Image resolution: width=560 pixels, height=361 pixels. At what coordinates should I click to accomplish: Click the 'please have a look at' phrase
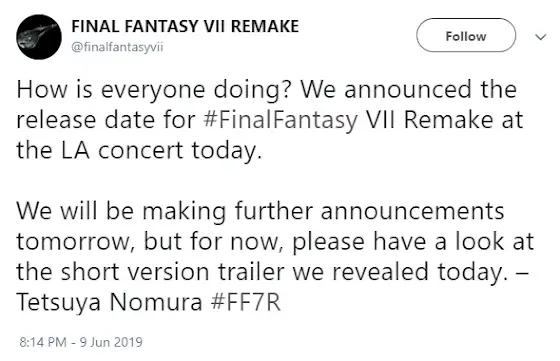[413, 241]
